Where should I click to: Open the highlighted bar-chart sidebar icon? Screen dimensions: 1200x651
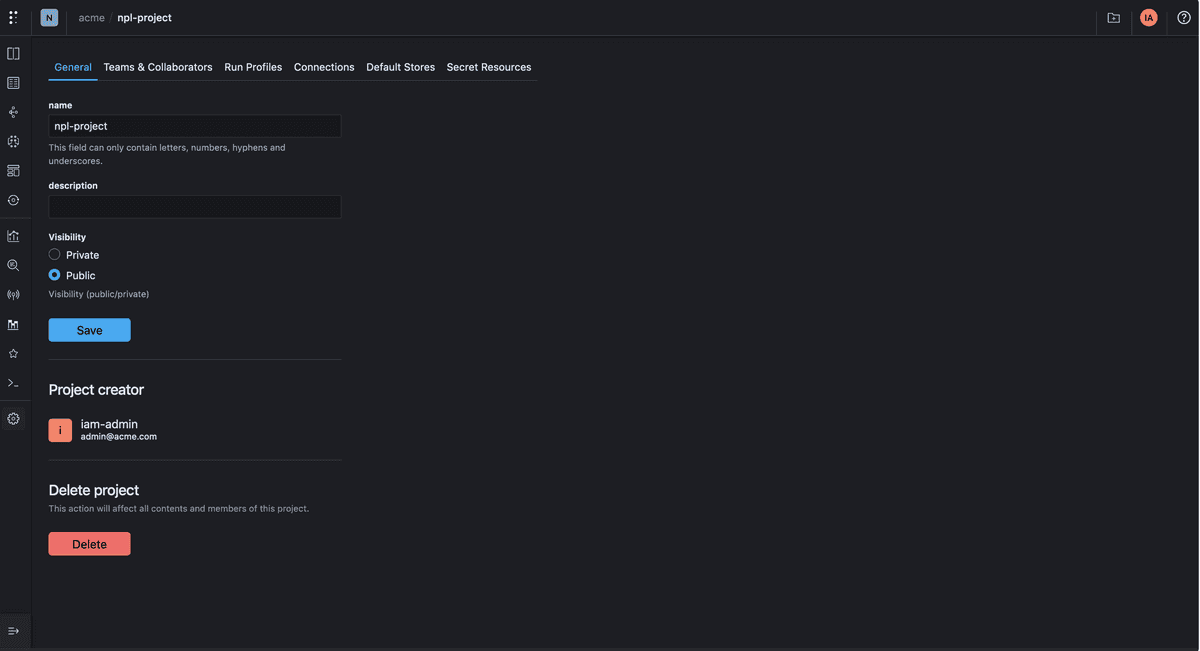tap(13, 325)
